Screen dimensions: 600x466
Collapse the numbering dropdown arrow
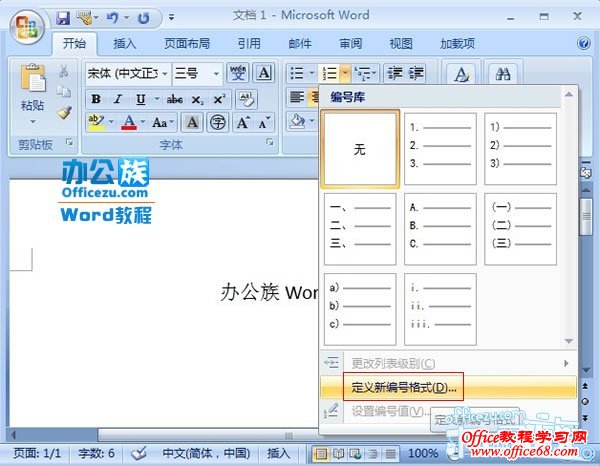pyautogui.click(x=345, y=73)
